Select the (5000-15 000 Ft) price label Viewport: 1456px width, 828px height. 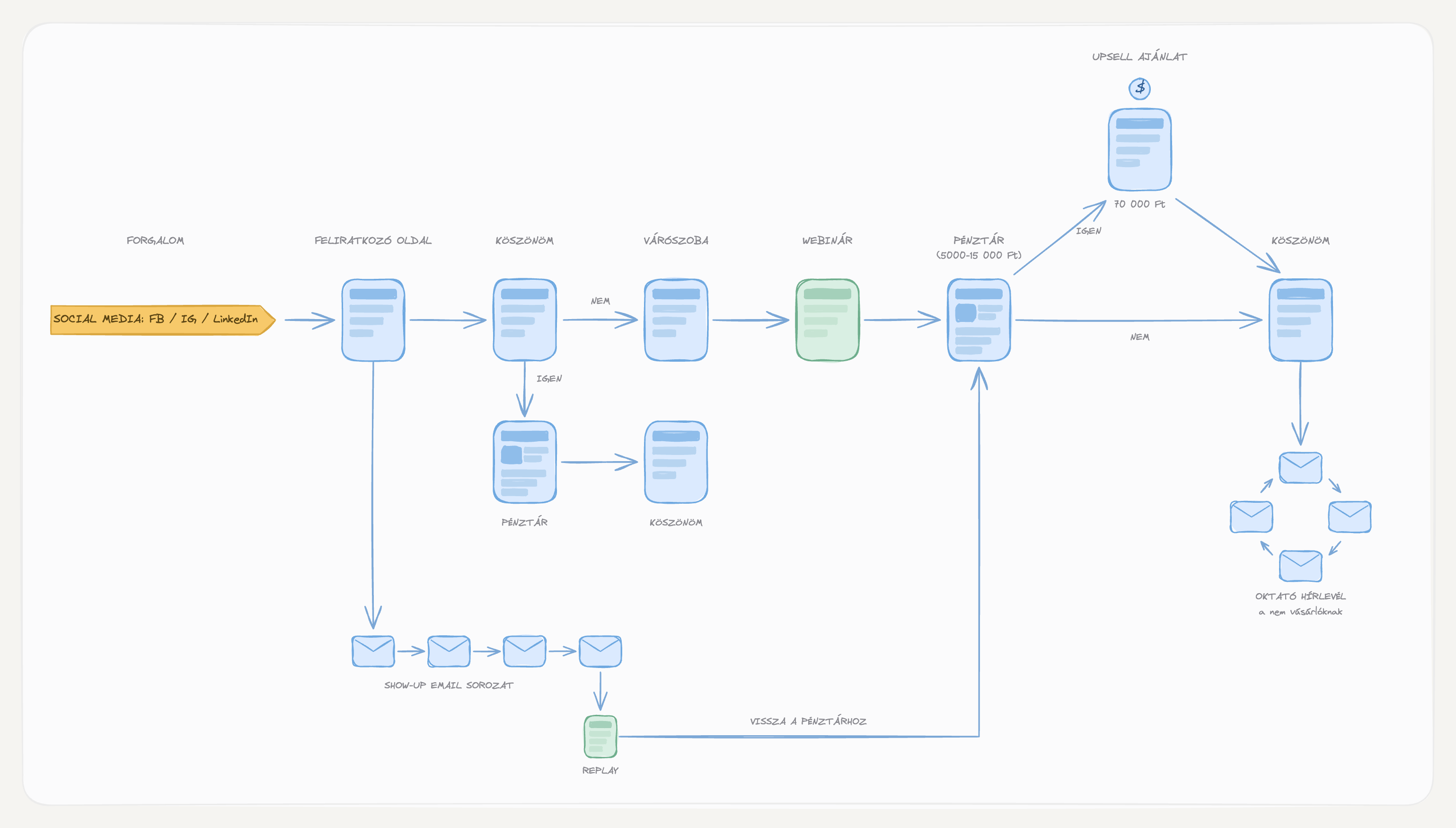pos(979,255)
